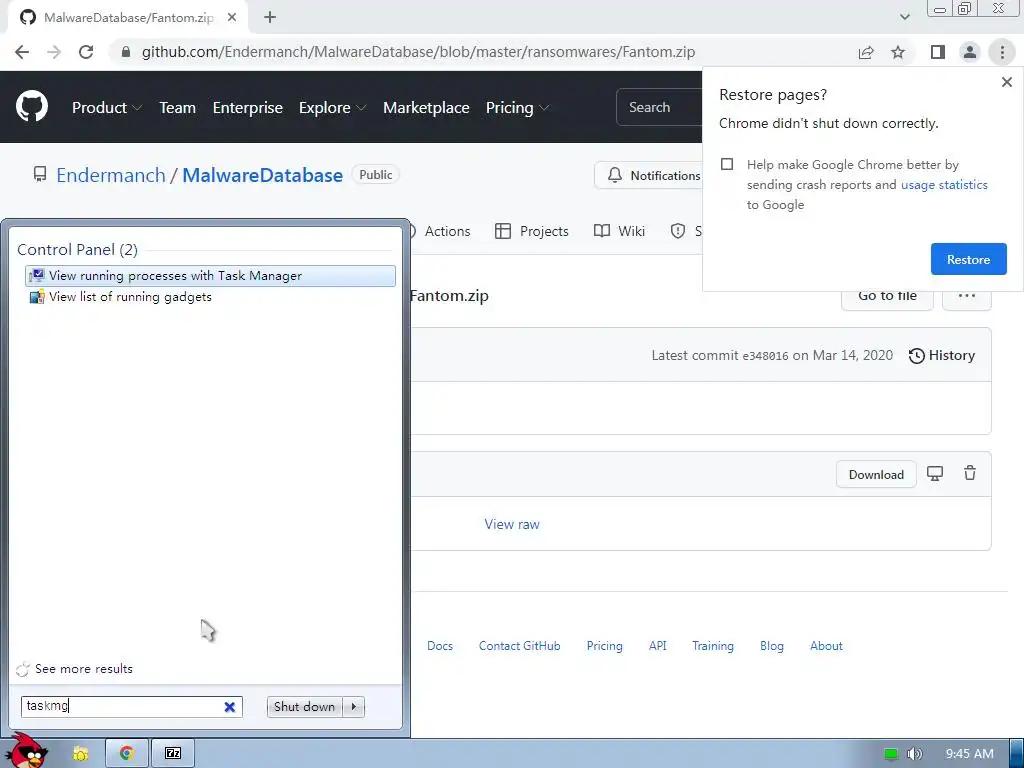Open the Blog footer link

point(771,646)
